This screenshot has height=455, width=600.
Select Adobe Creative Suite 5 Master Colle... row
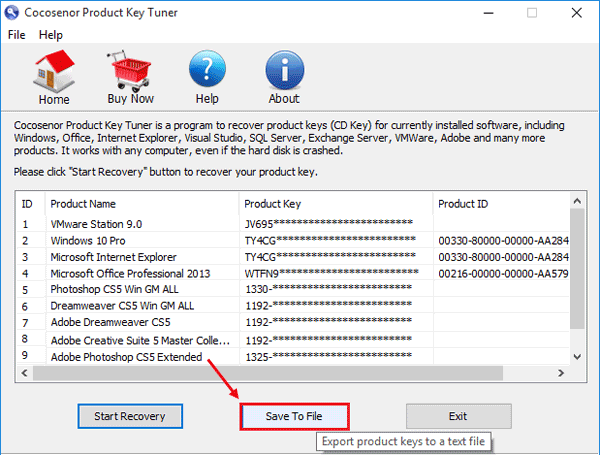(293, 340)
